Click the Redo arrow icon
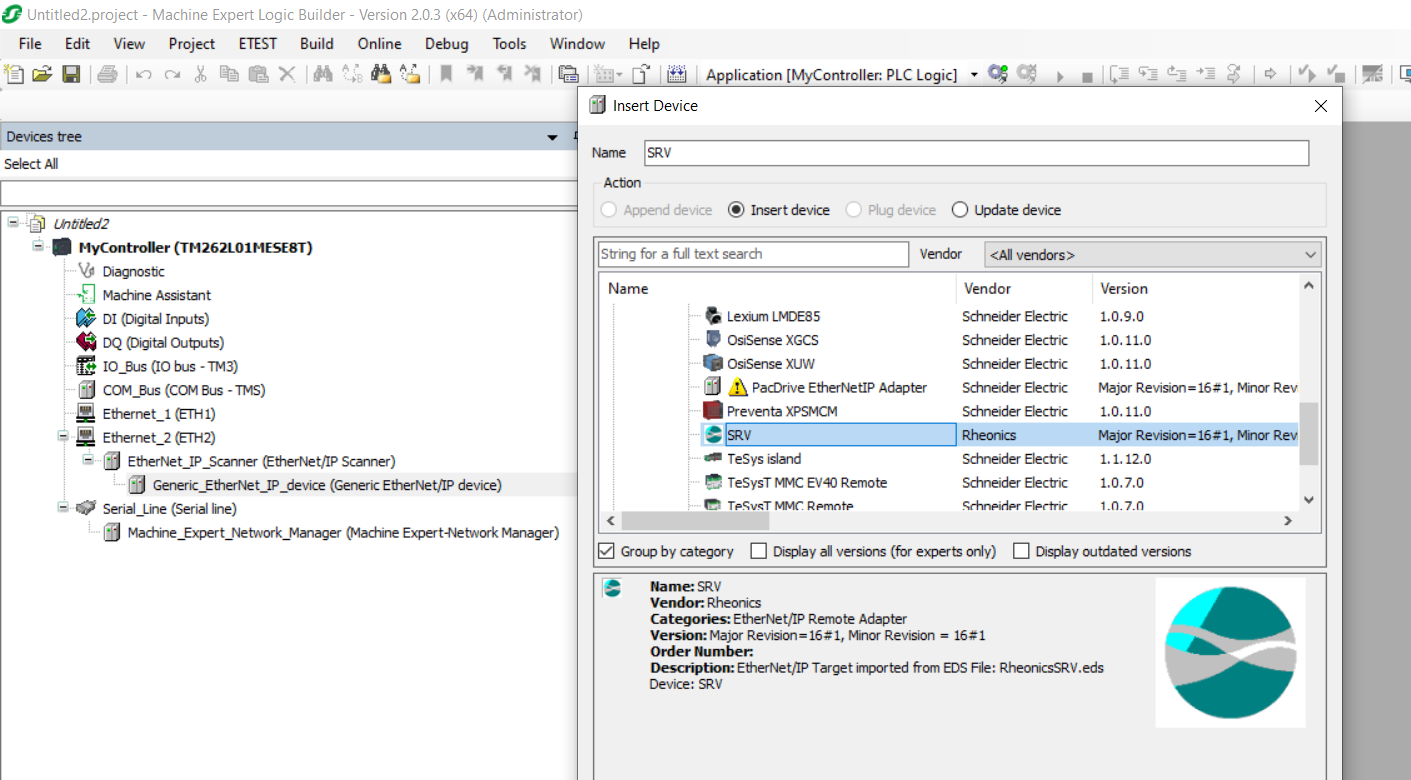Screen dimensions: 1411x780 173,75
